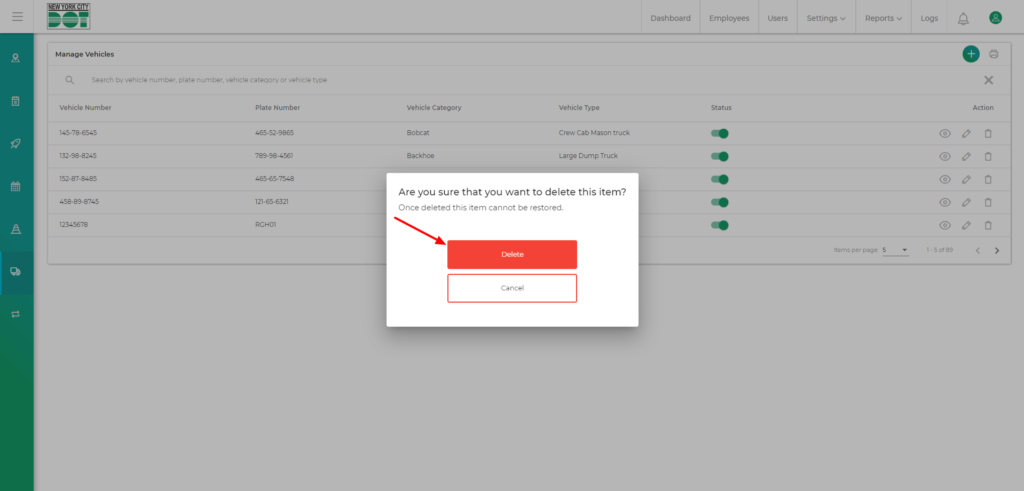Open the user profile avatar icon
This screenshot has width=1024, height=491.
click(995, 18)
